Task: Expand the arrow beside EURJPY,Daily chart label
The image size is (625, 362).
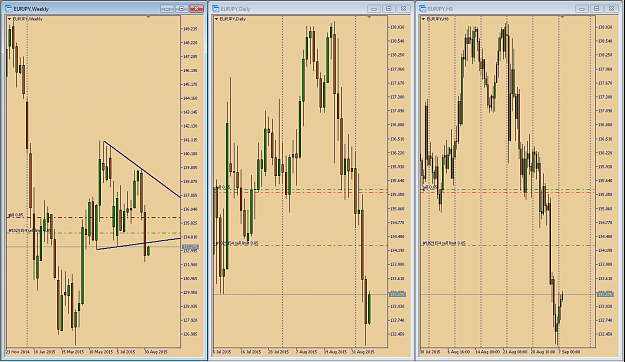Action: point(216,19)
